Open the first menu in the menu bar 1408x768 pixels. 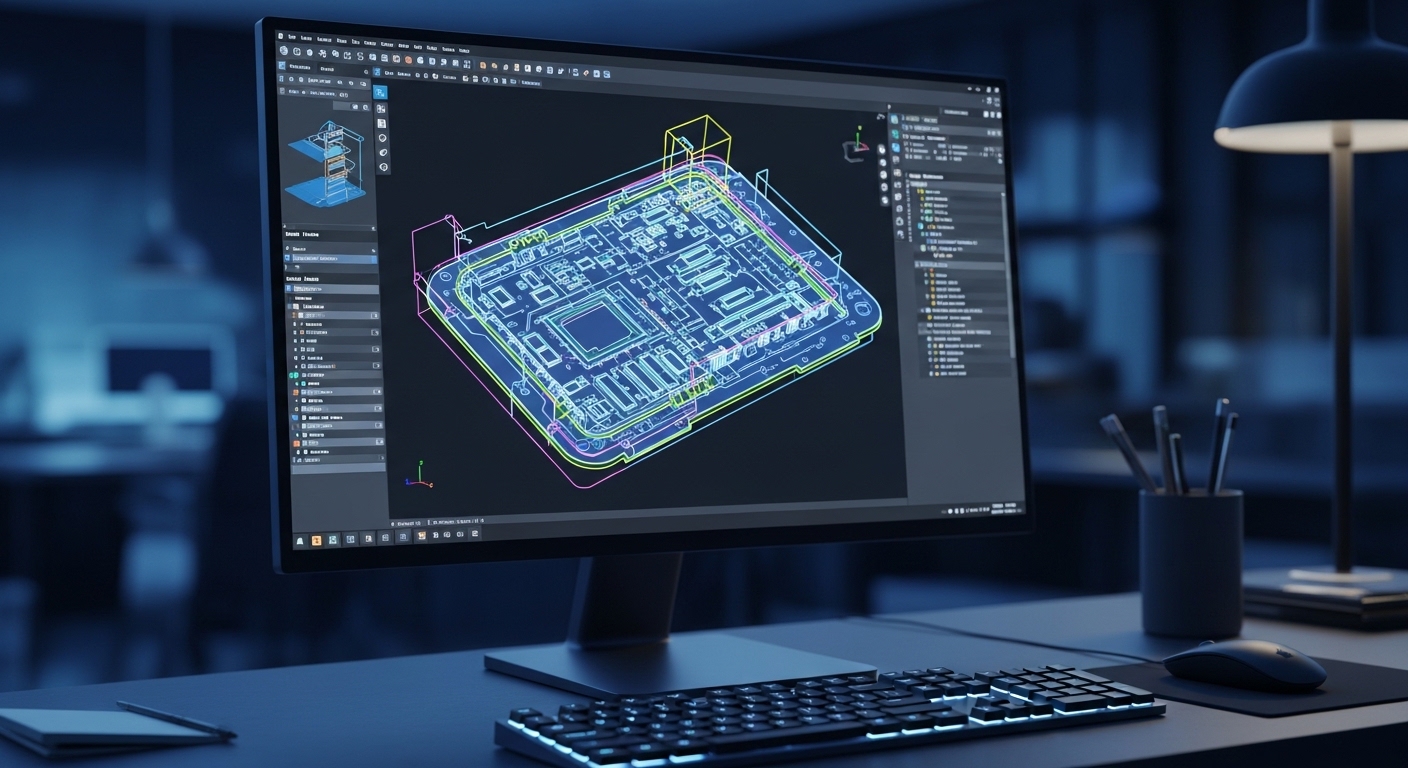pyautogui.click(x=292, y=36)
